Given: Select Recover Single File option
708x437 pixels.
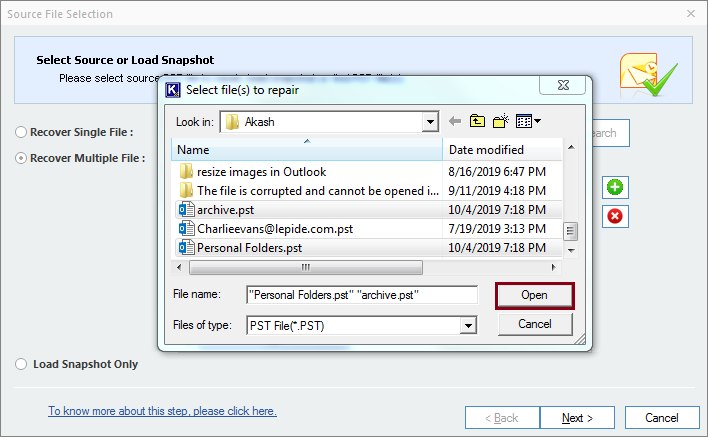Looking at the screenshot, I should 21,132.
